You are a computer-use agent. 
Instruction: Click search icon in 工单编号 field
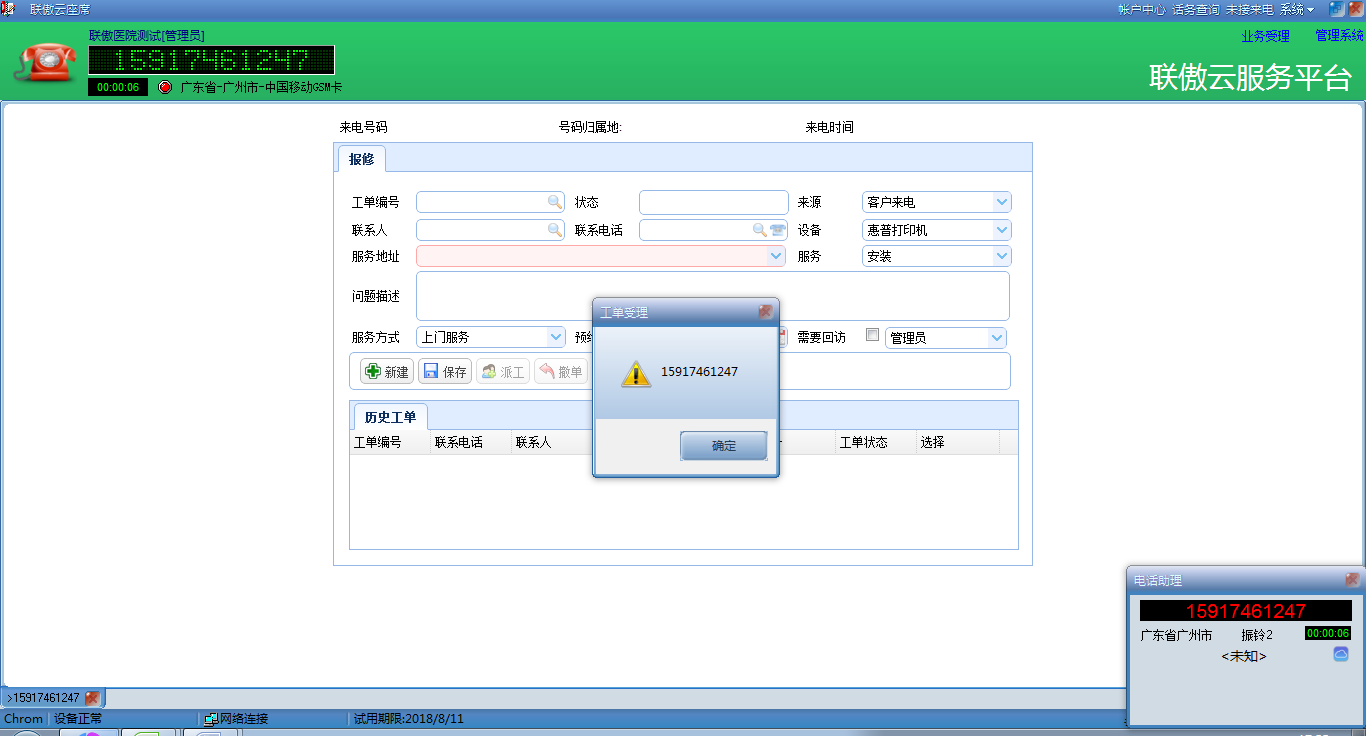click(x=554, y=202)
